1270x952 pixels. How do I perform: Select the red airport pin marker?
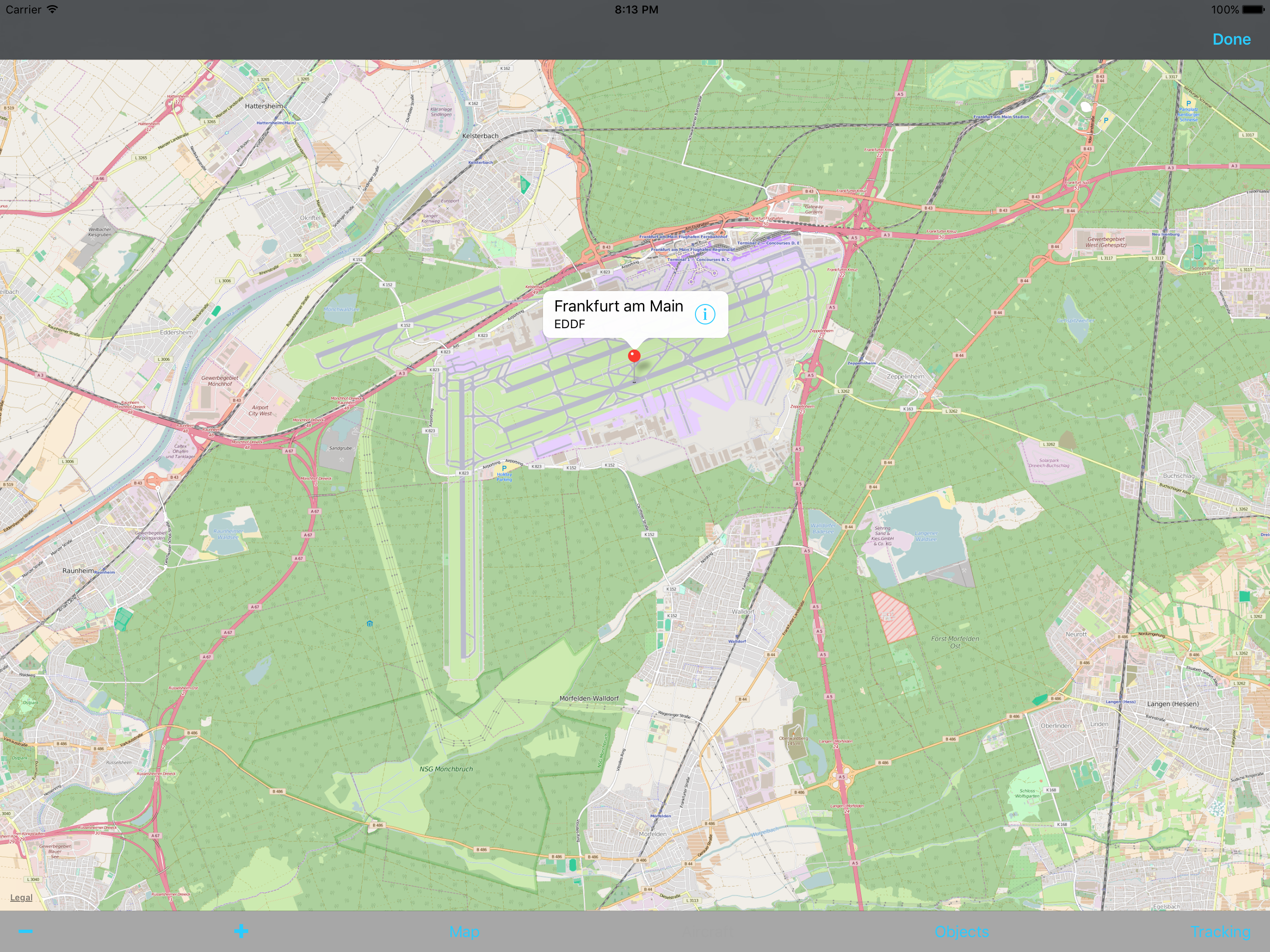[x=634, y=356]
